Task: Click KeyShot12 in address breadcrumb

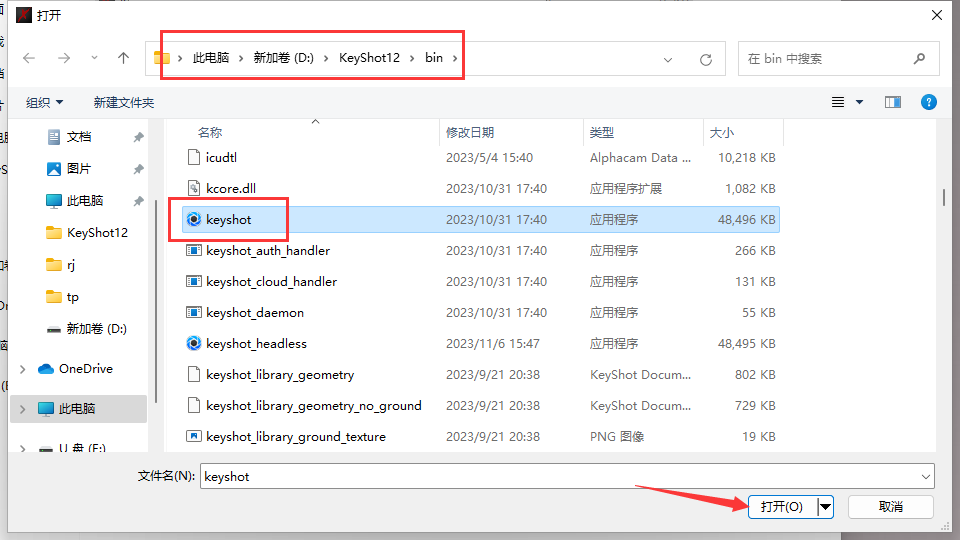Action: coord(369,58)
